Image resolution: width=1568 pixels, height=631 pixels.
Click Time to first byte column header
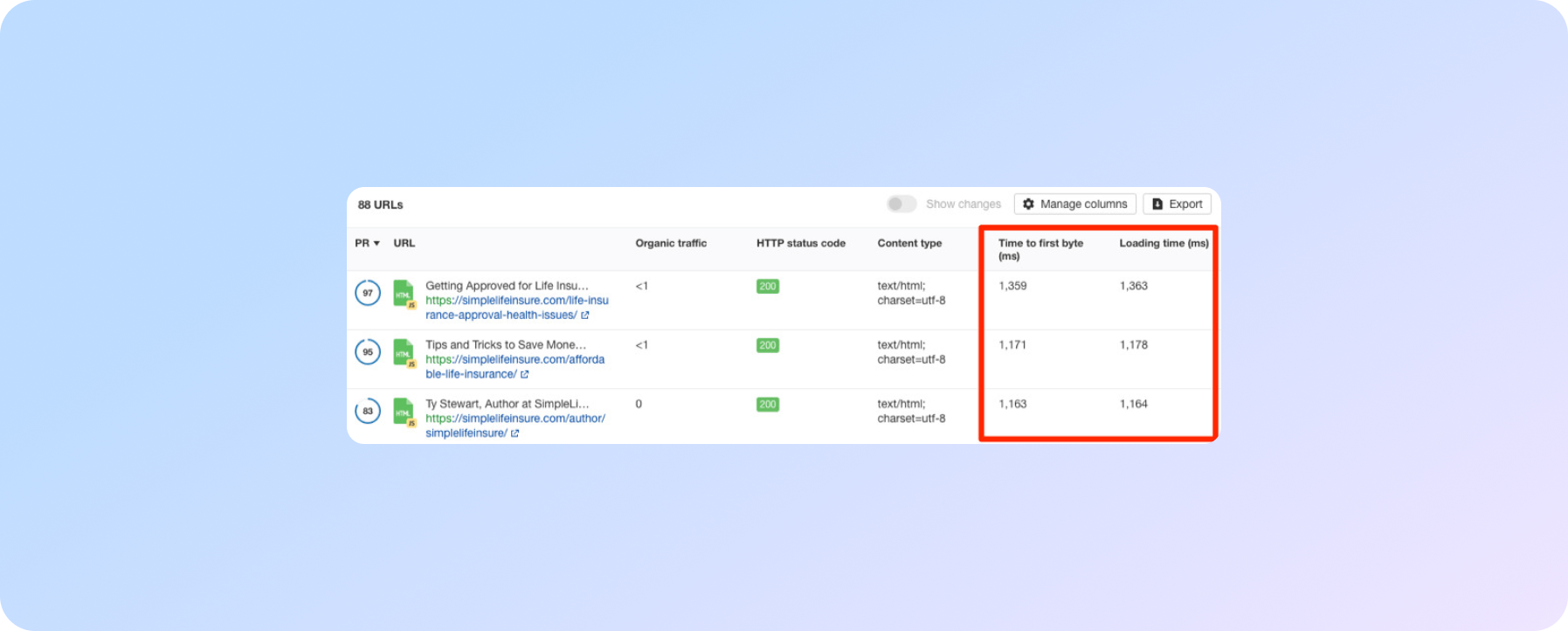1040,249
